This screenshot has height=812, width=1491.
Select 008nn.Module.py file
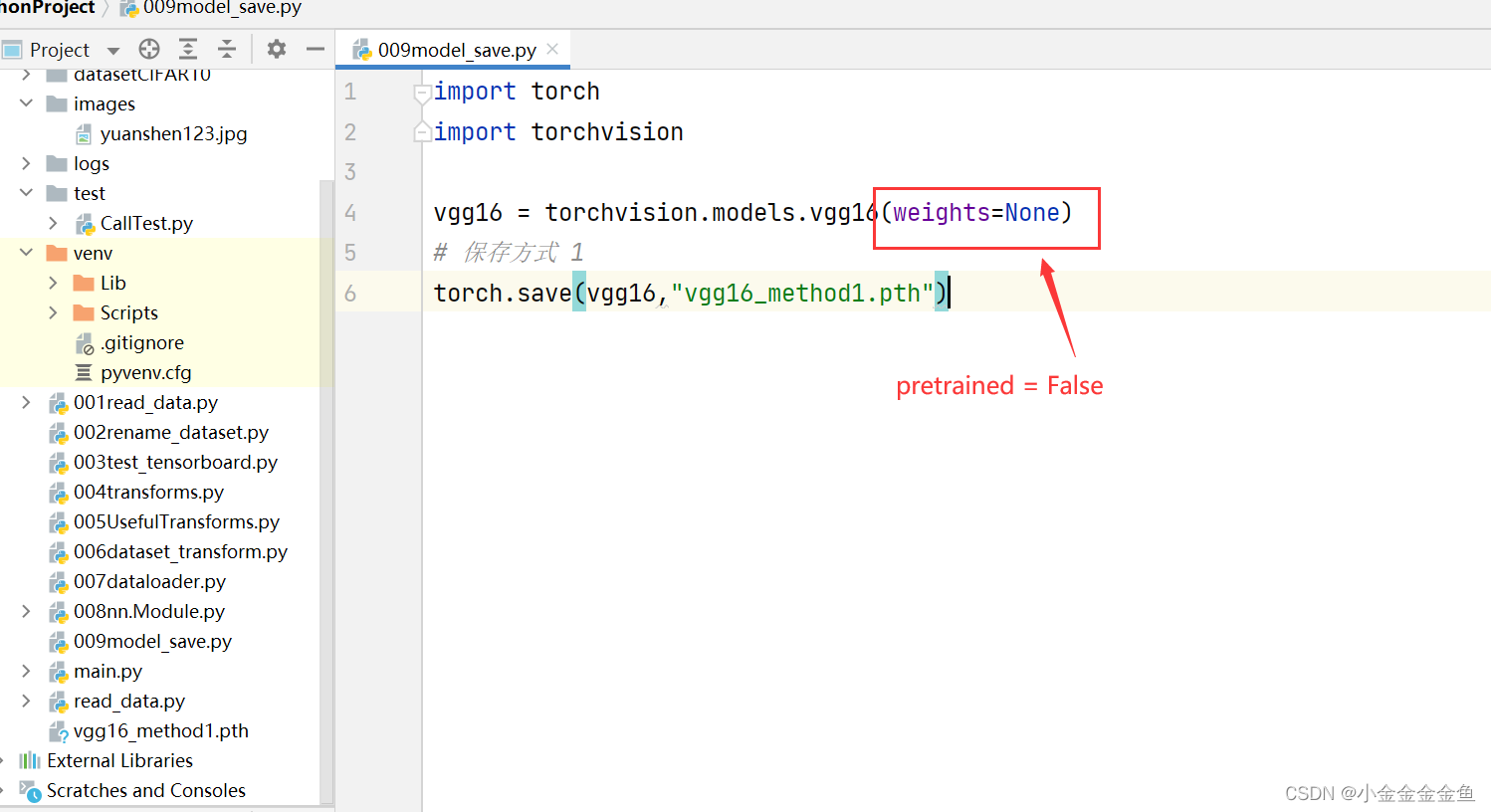coord(148,611)
